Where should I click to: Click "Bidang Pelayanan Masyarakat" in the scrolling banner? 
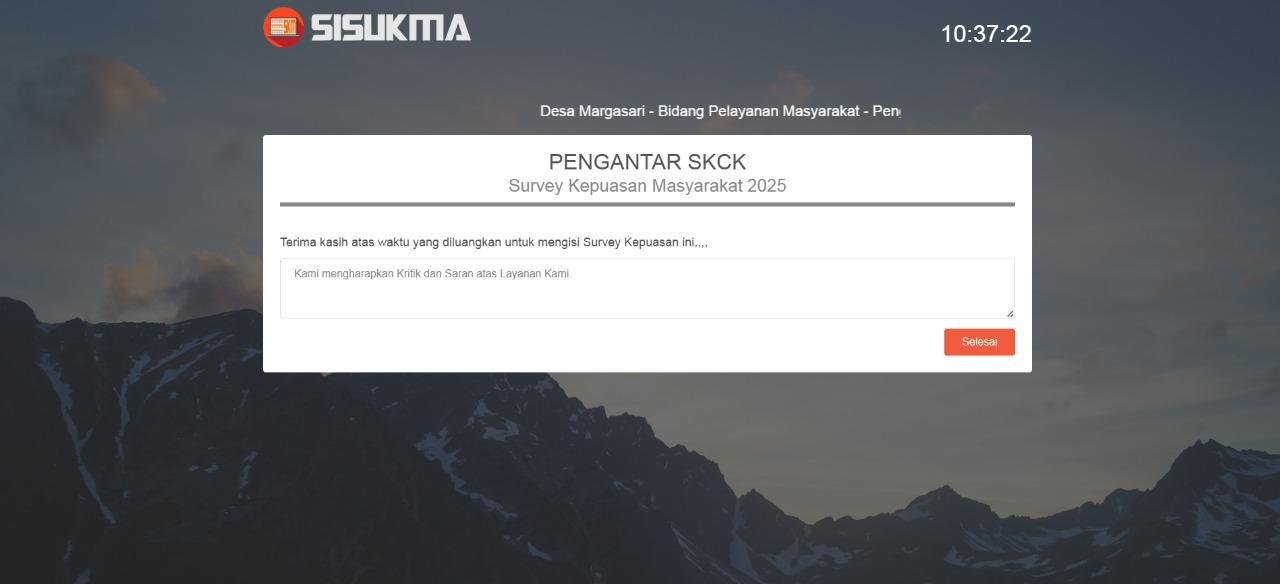click(x=758, y=111)
